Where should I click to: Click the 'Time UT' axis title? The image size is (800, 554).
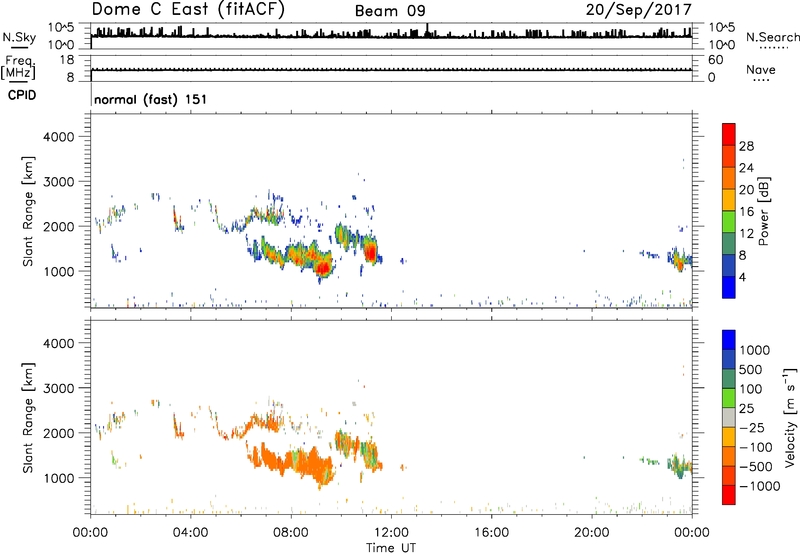(391, 548)
